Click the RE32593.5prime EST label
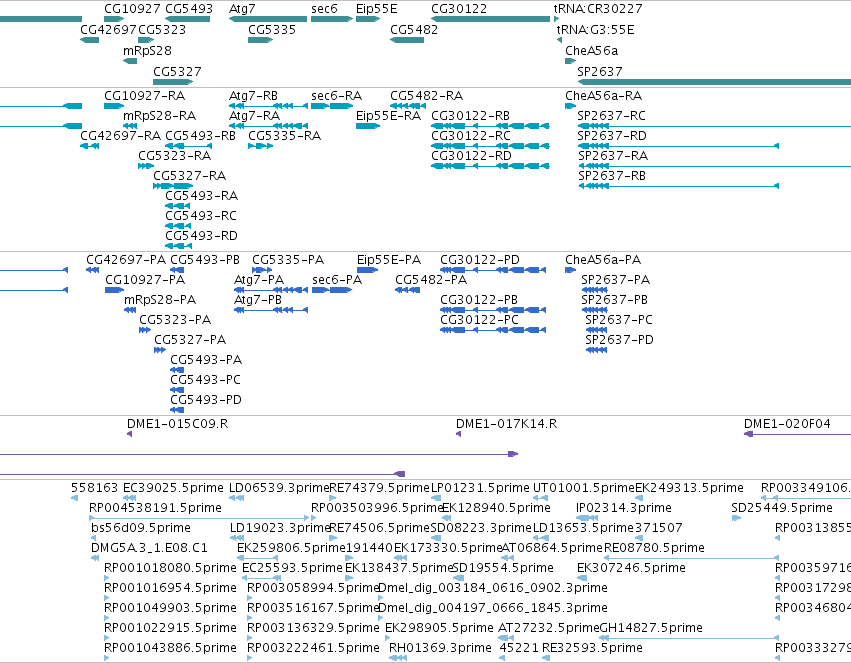Screen dimensions: 851x663 pyautogui.click(x=592, y=648)
